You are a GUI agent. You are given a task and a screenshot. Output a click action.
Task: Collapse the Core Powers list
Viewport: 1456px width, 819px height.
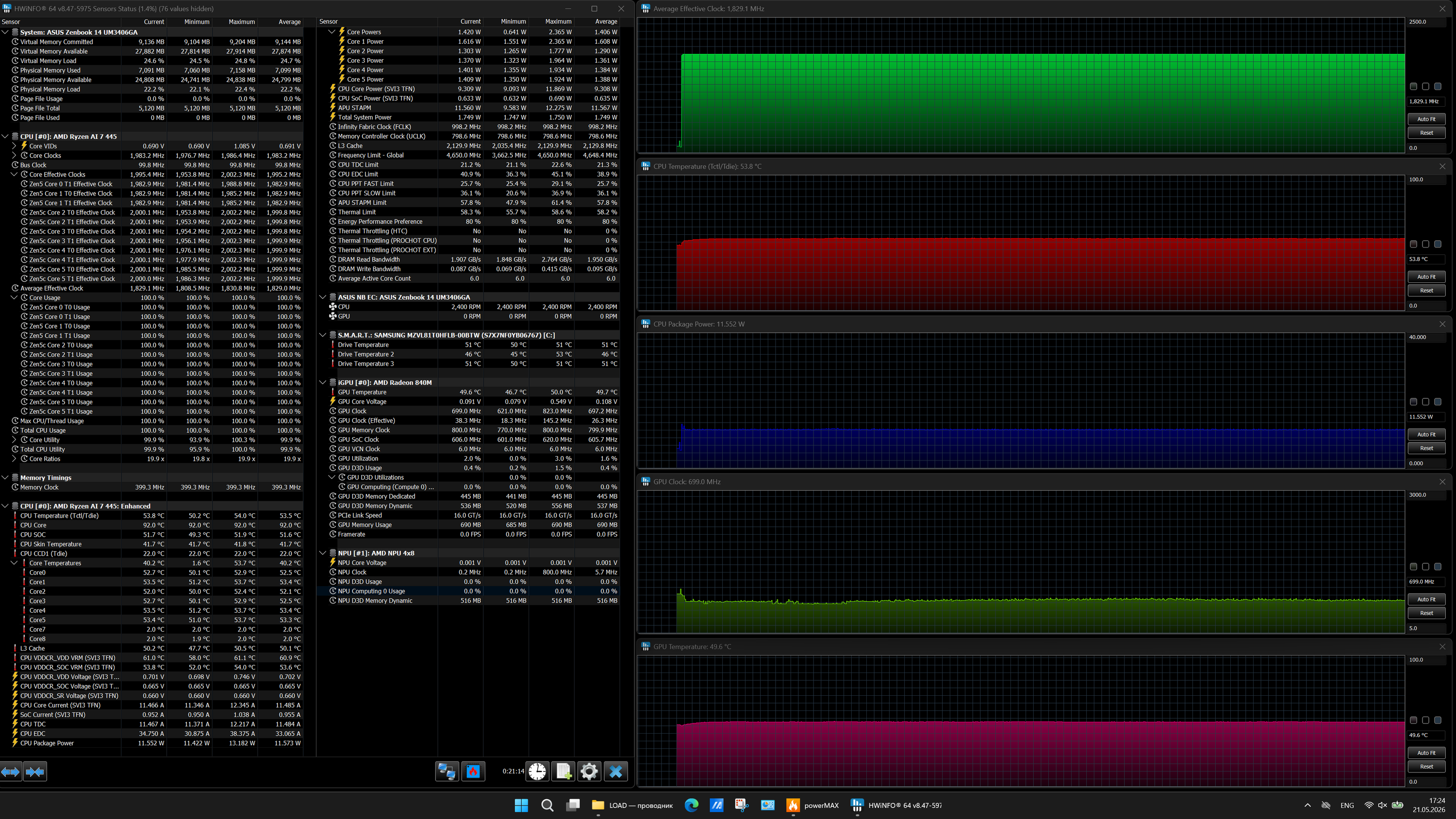[x=332, y=32]
